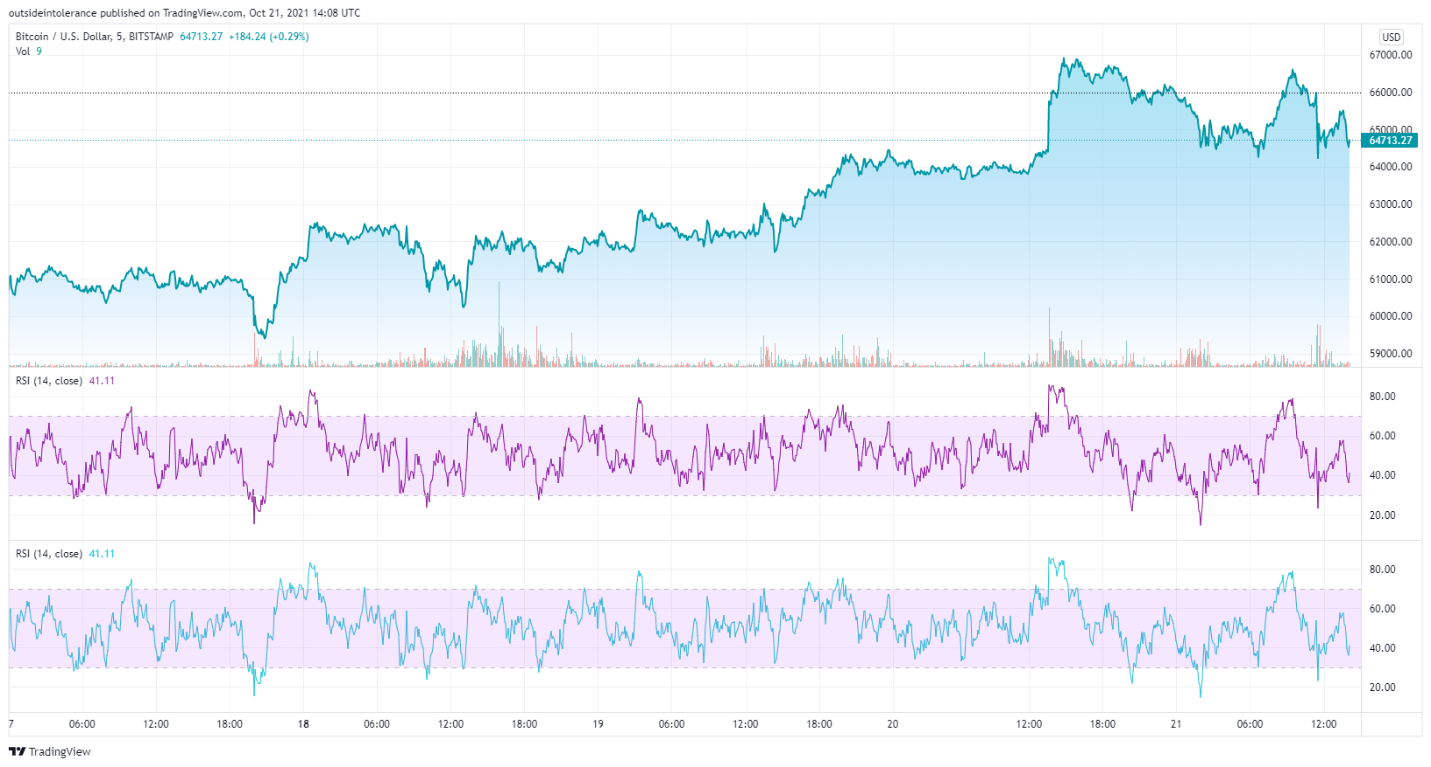Click the 62000.00 price axis label
Screen dimensions: 1431x767
[x=1390, y=241]
